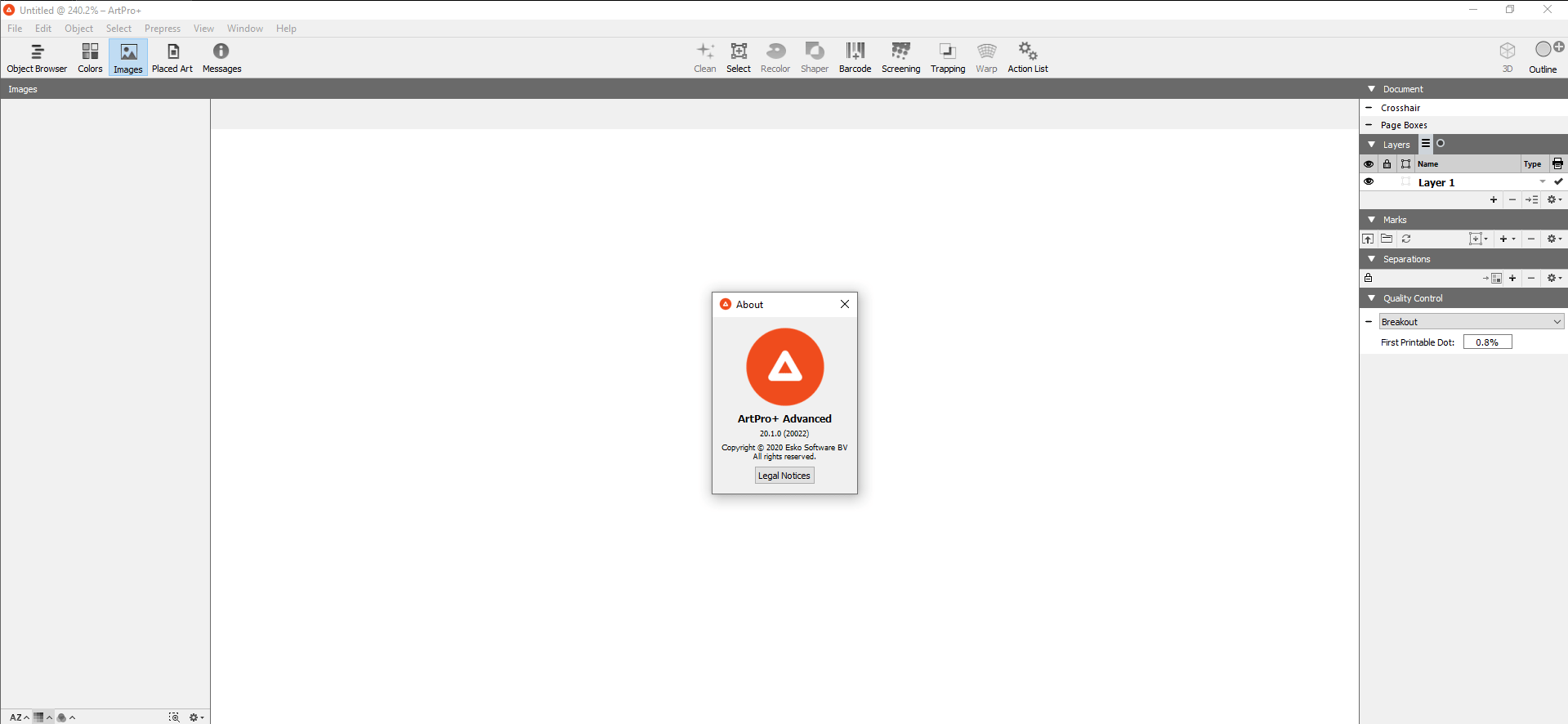Open Layers gear options menu
This screenshot has width=1568, height=724.
coord(1554,200)
